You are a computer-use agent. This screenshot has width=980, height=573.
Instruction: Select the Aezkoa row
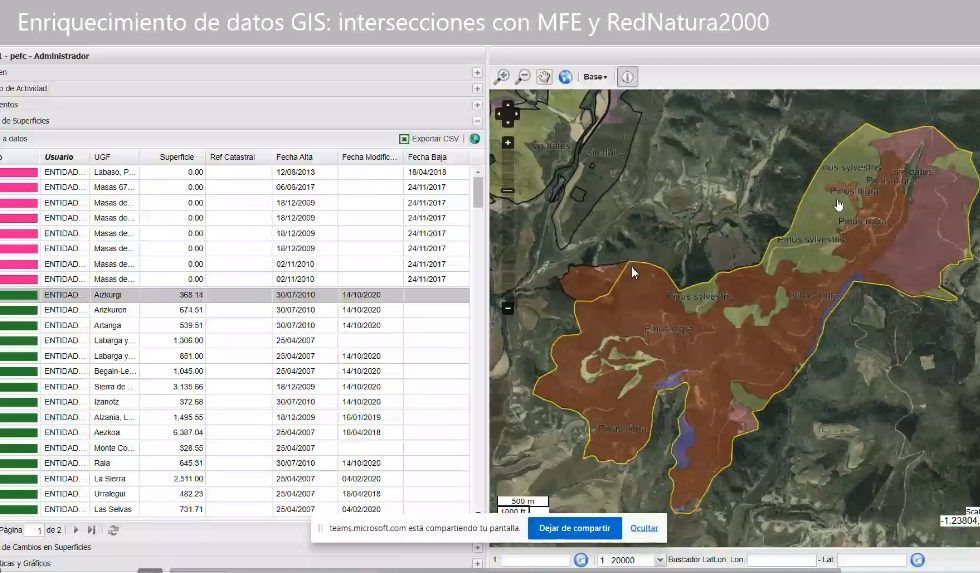point(234,432)
